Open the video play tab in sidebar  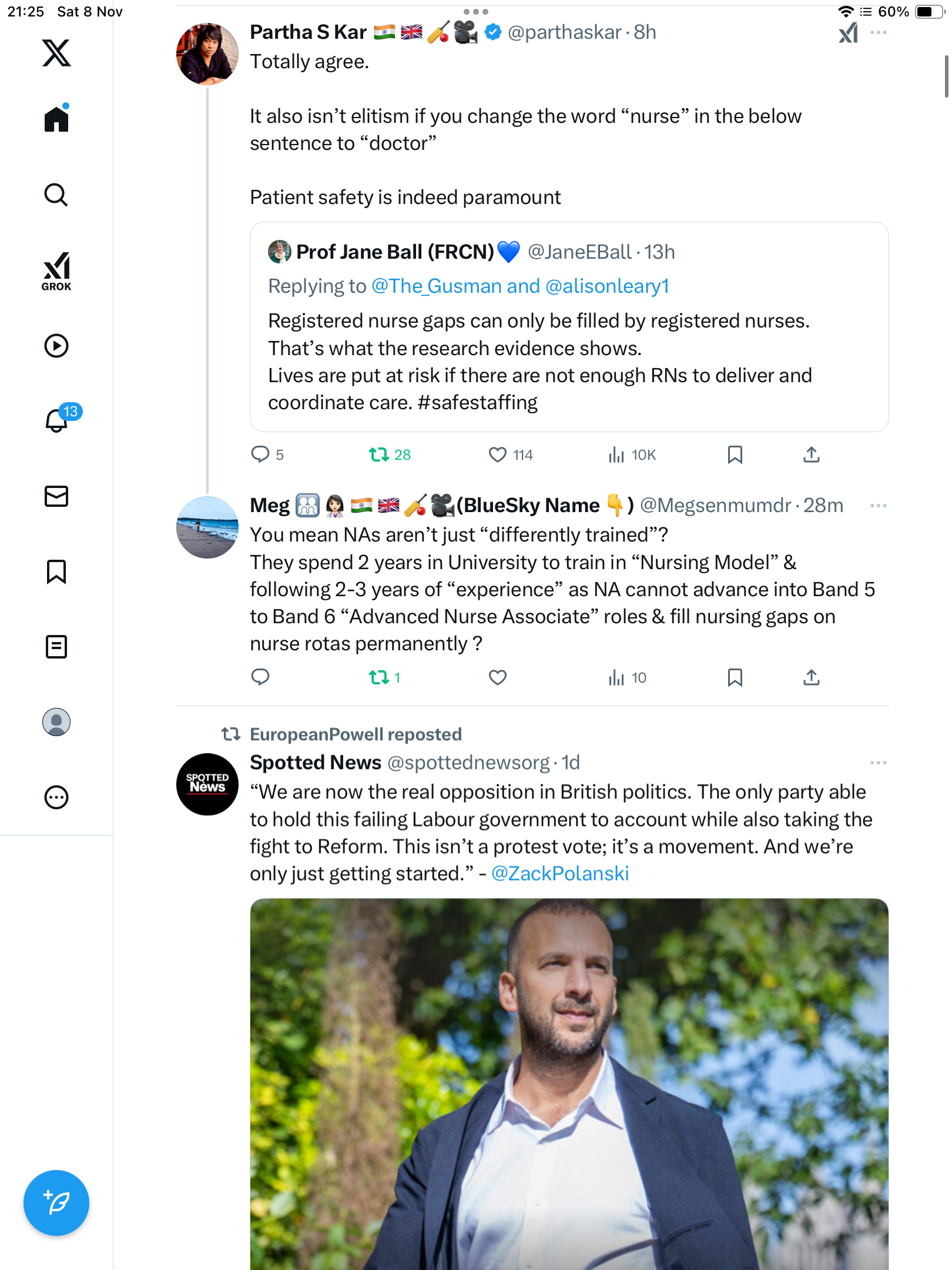tap(56, 346)
